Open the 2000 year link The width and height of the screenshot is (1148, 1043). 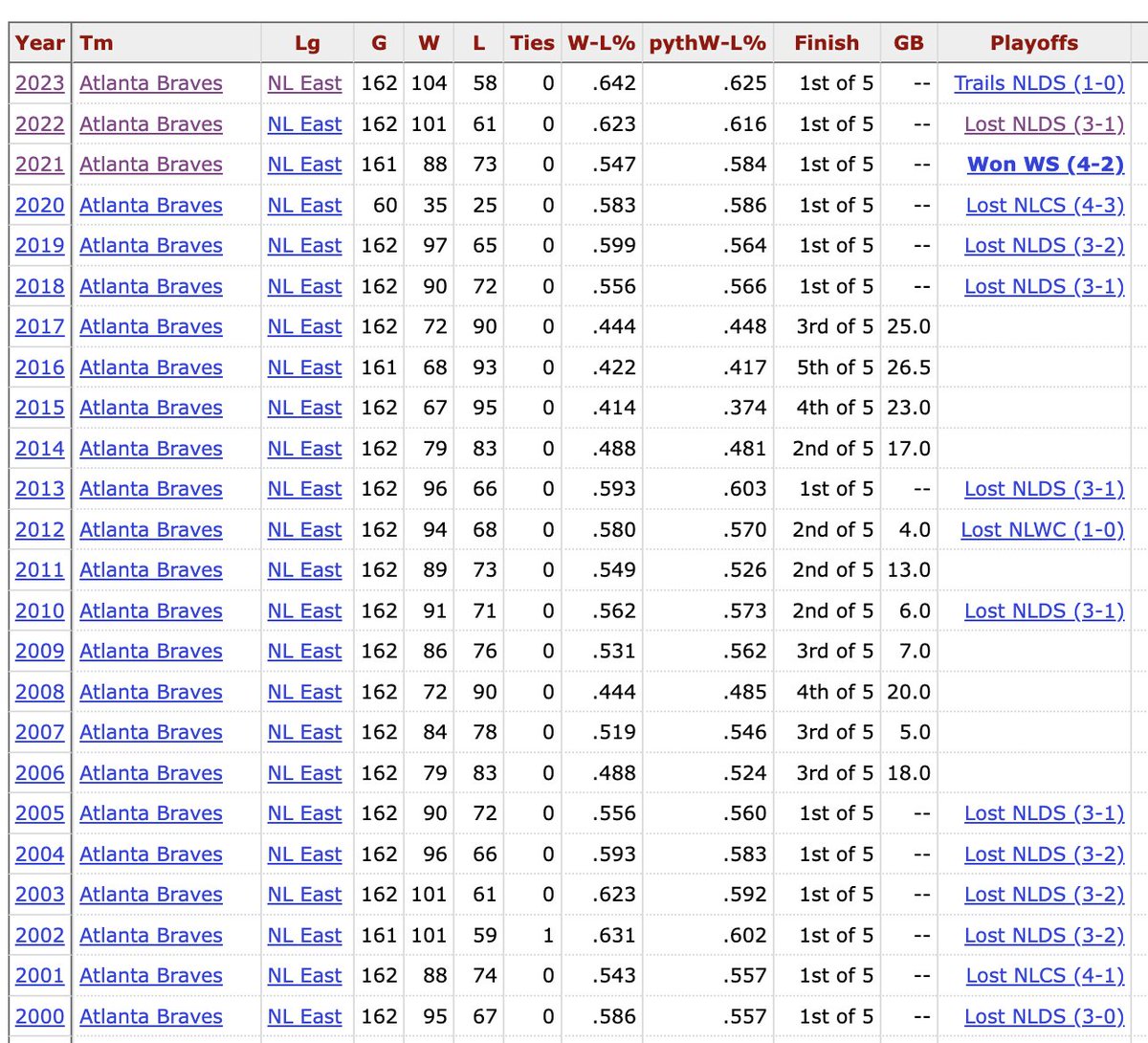point(40,1017)
